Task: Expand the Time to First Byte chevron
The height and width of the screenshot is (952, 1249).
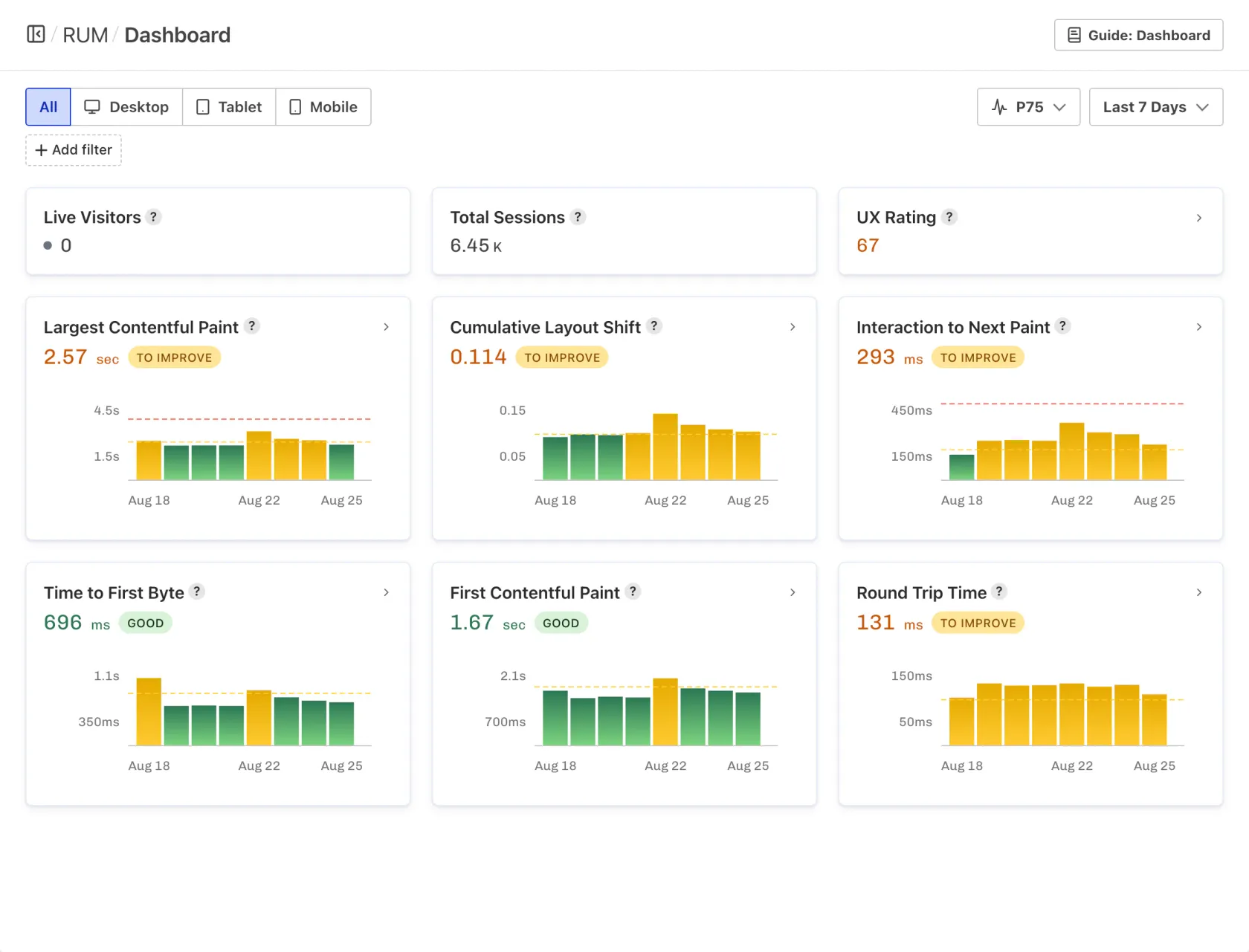Action: pyautogui.click(x=386, y=592)
